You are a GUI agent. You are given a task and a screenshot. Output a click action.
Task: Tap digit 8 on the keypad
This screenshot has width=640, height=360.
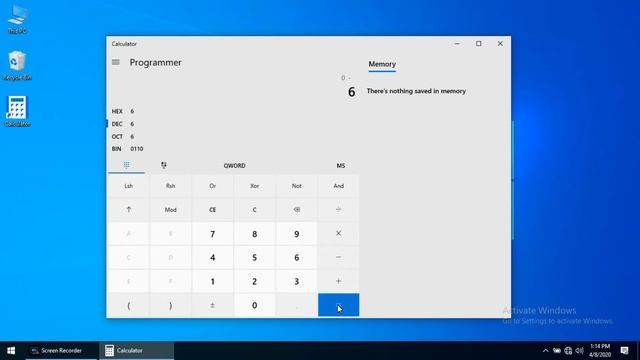click(255, 234)
